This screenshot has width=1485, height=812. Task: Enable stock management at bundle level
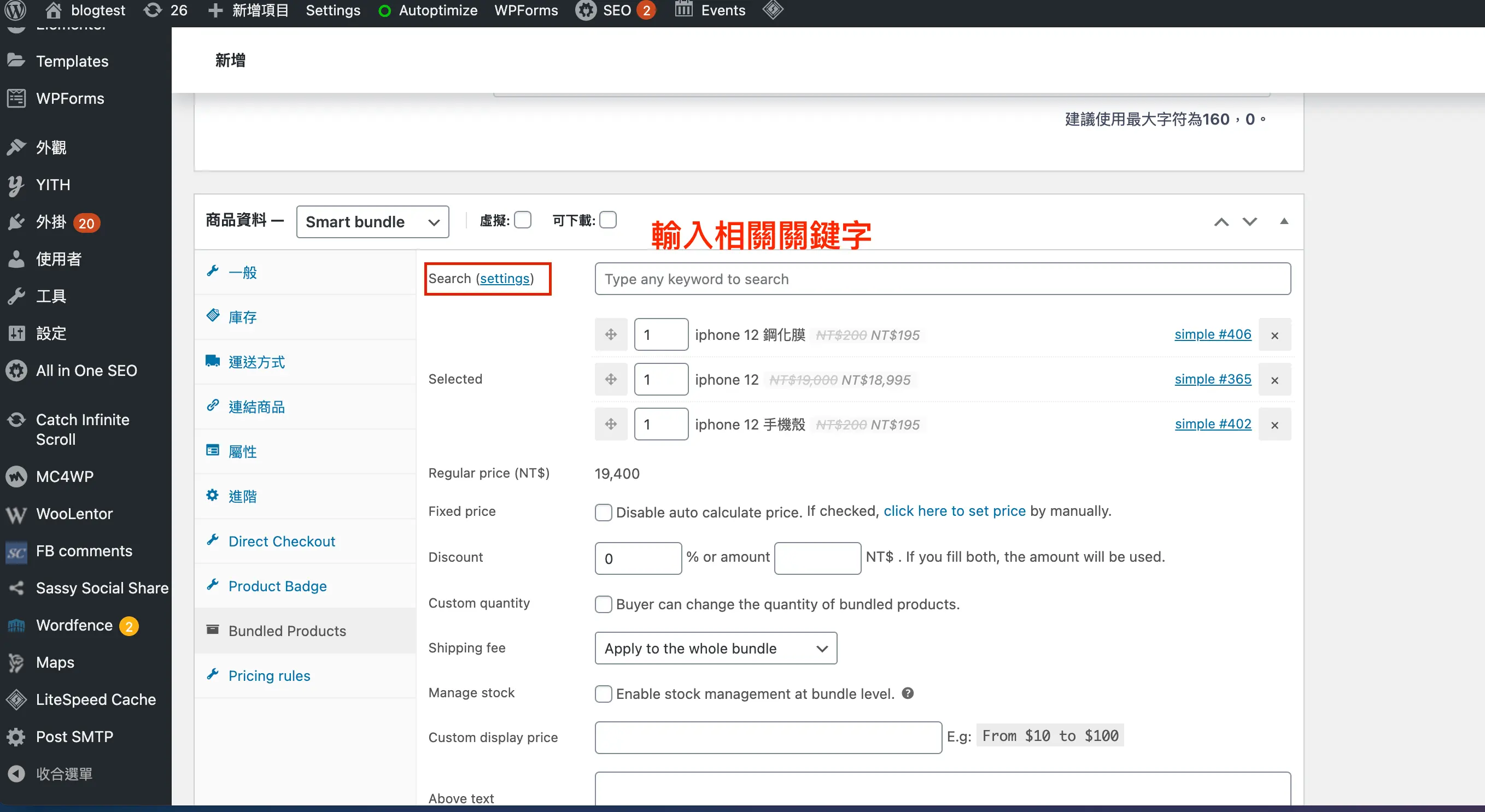coord(604,694)
